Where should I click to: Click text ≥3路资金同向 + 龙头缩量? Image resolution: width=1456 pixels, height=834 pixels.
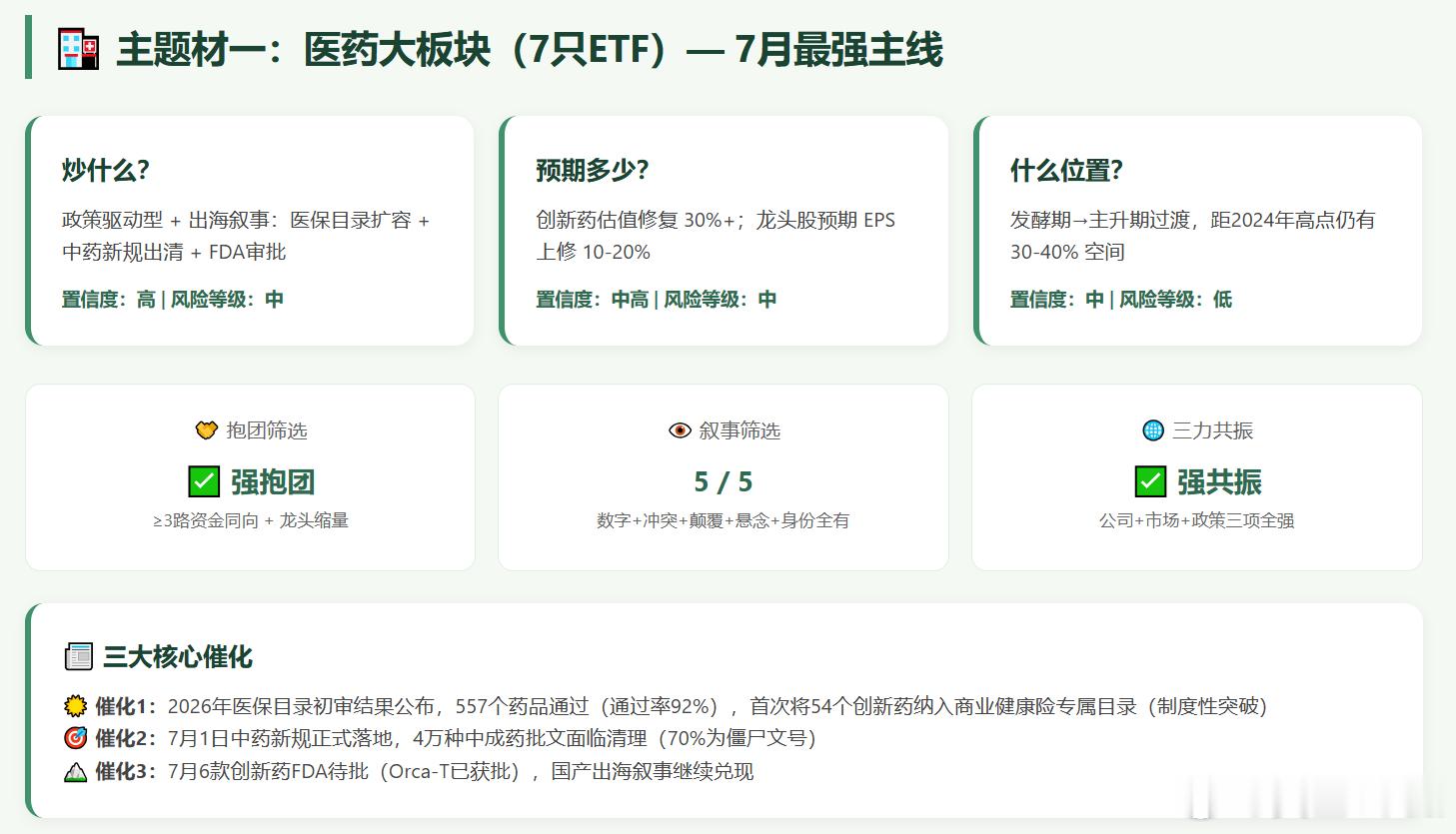251,520
